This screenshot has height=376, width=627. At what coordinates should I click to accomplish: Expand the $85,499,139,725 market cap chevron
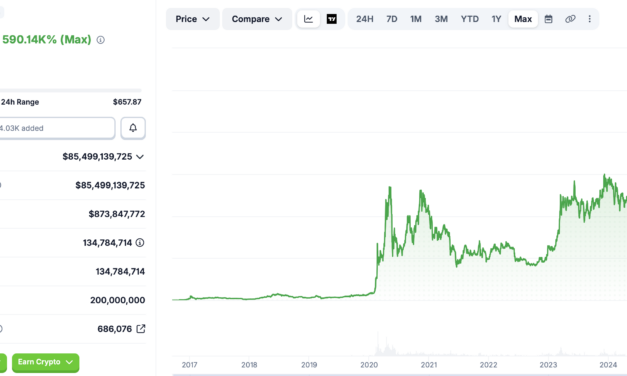[140, 157]
